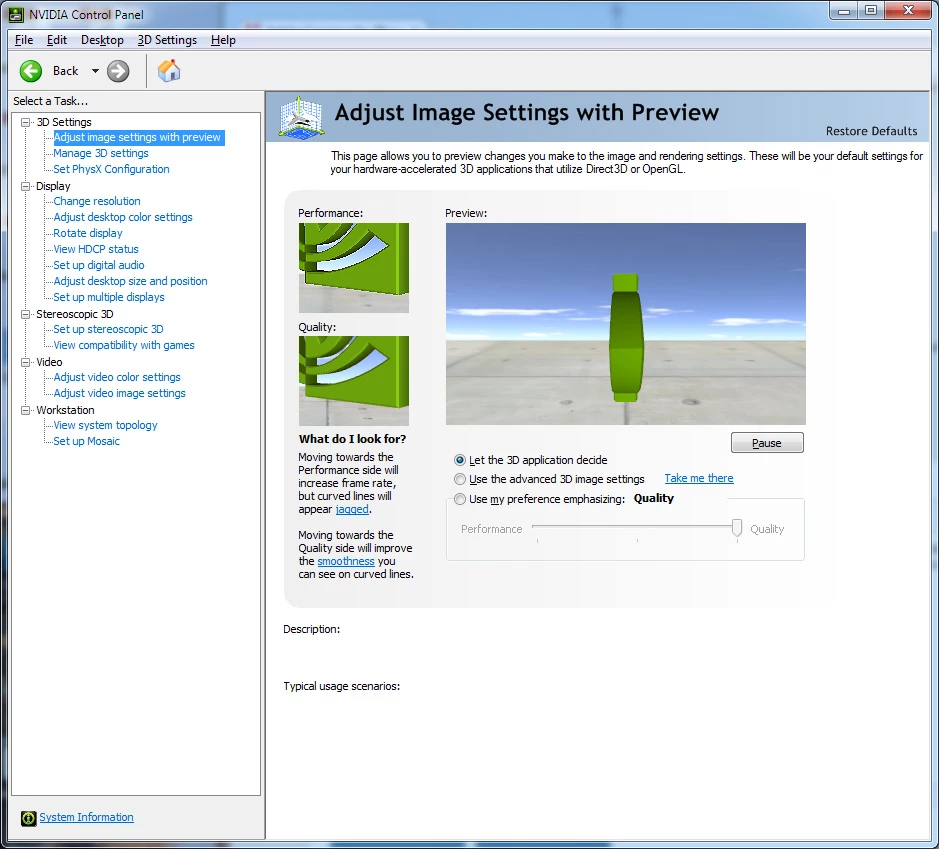Click the NVIDIA Control Panel title bar icon
939x849 pixels.
(16, 14)
